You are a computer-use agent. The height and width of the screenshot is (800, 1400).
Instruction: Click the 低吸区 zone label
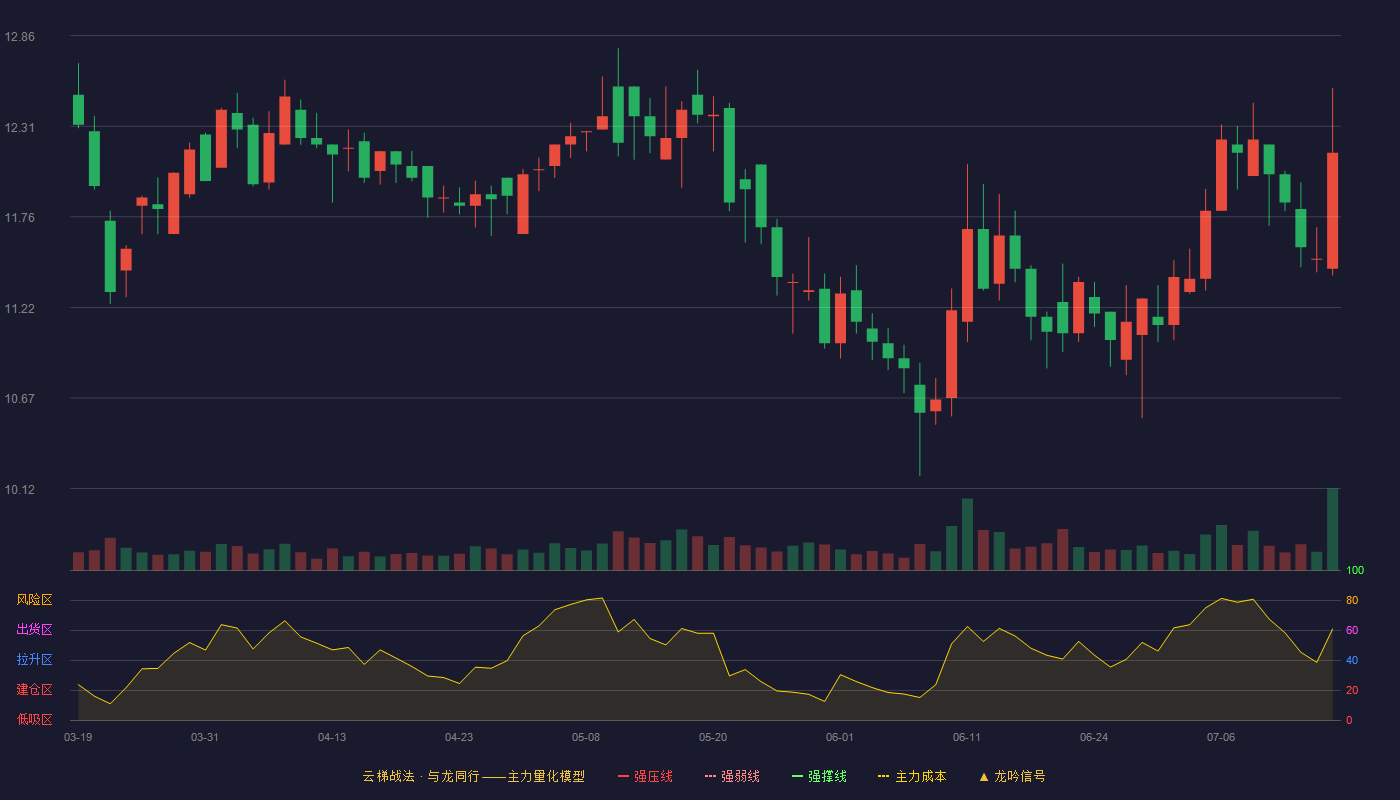(34, 719)
